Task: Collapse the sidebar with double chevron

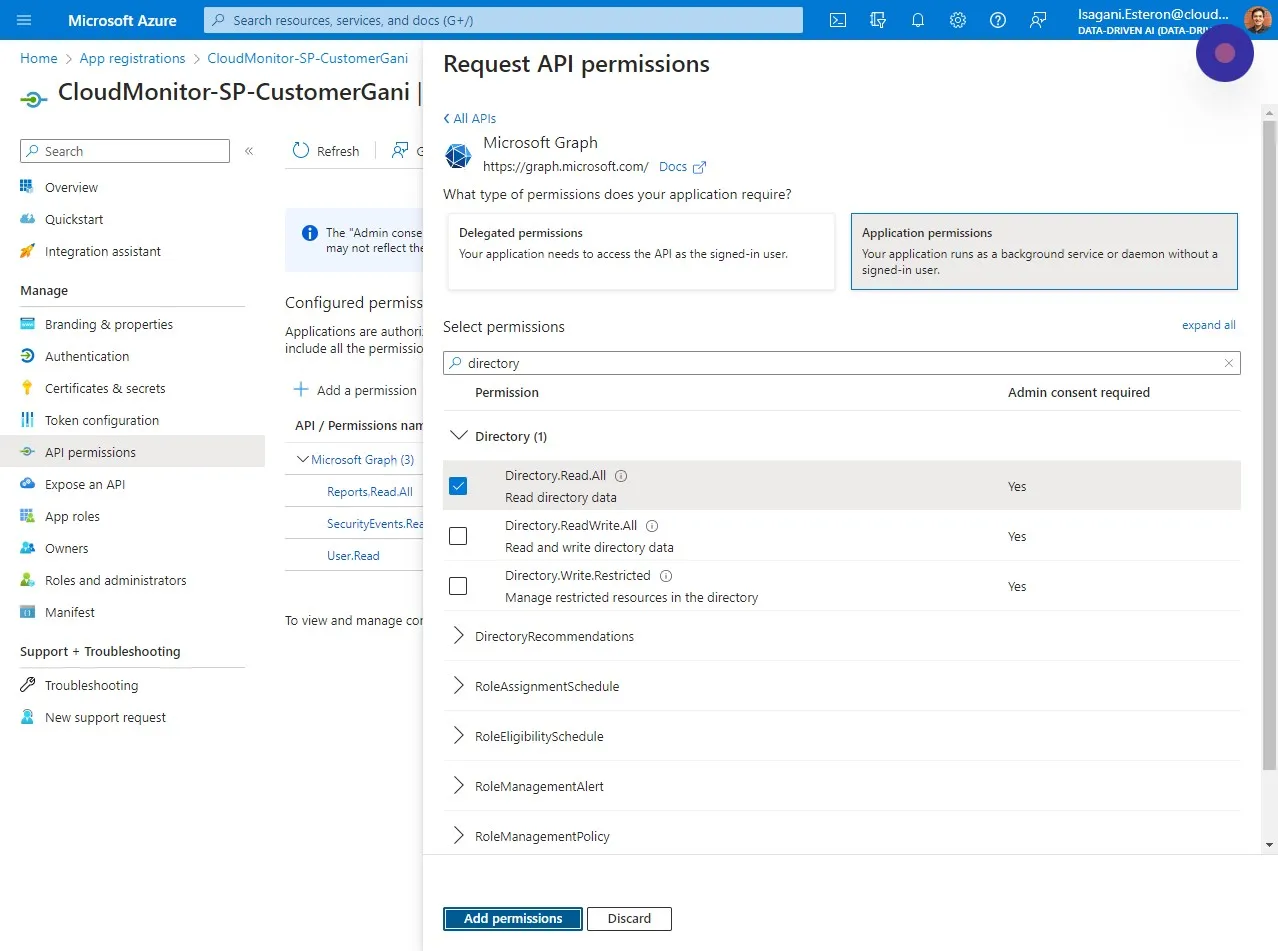Action: point(249,151)
